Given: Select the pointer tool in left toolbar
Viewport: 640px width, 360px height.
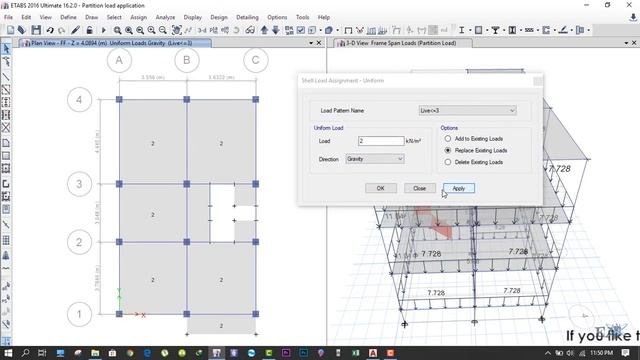Looking at the screenshot, I should point(6,48).
